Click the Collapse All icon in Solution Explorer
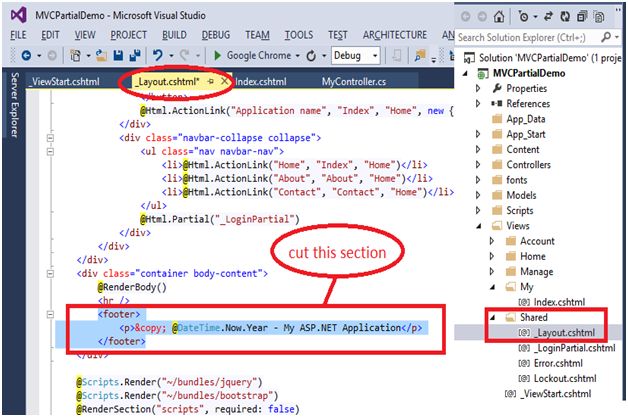The width and height of the screenshot is (628, 417). [x=582, y=16]
